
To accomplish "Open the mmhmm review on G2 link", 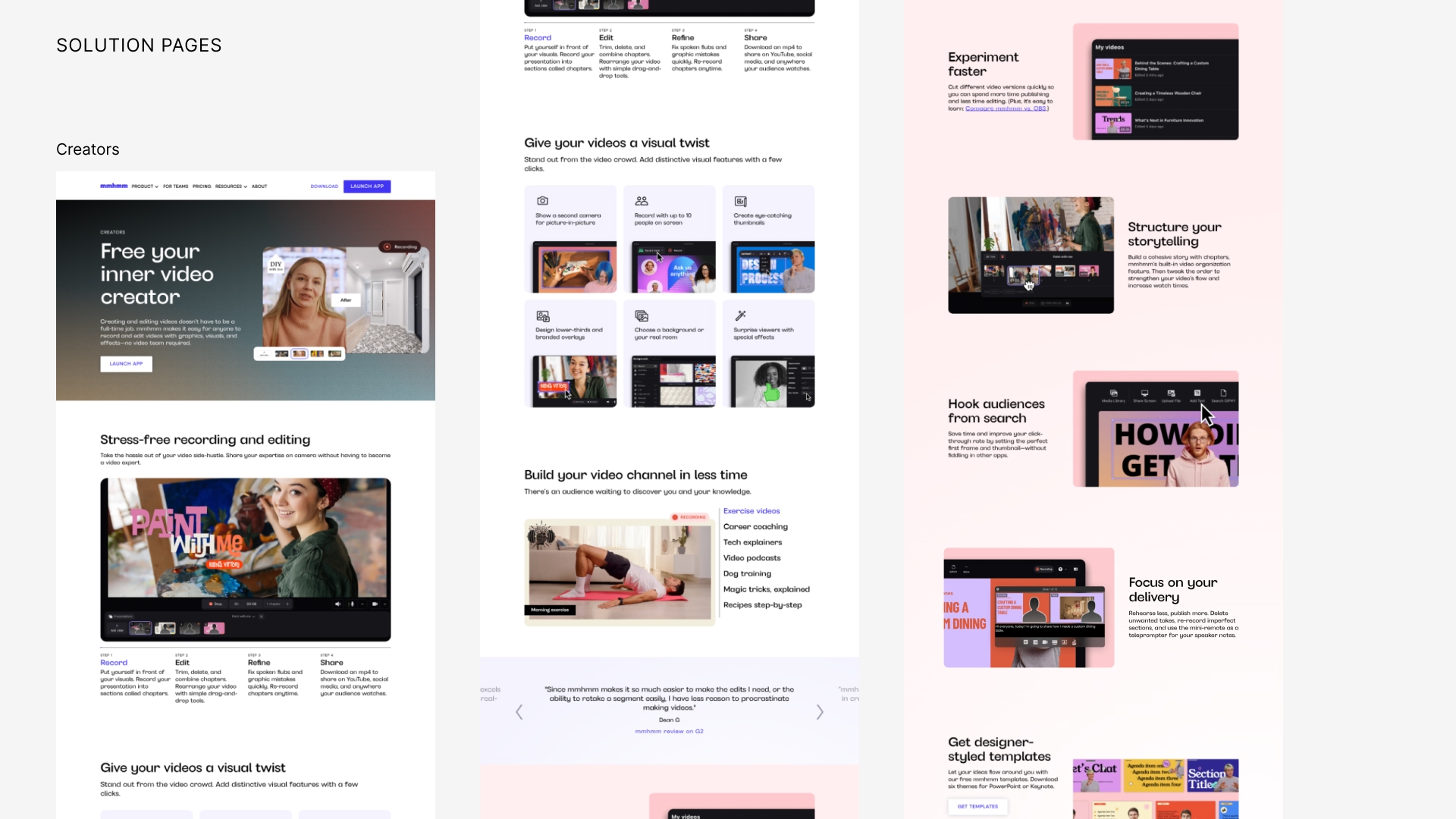I will click(x=669, y=732).
